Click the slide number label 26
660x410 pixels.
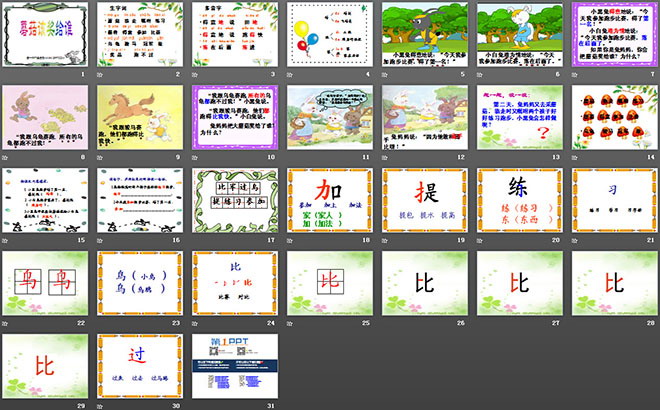(x=461, y=323)
